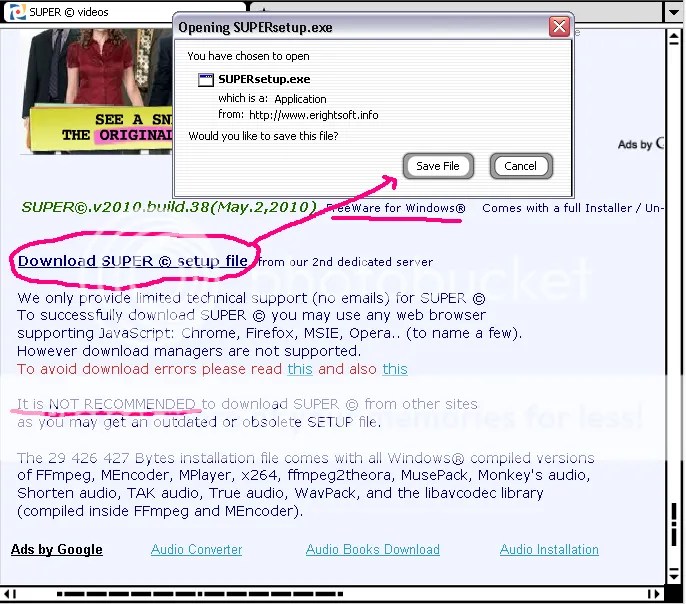
Task: Click the horizontal scrollbar thumb
Action: pyautogui.click(x=200, y=594)
